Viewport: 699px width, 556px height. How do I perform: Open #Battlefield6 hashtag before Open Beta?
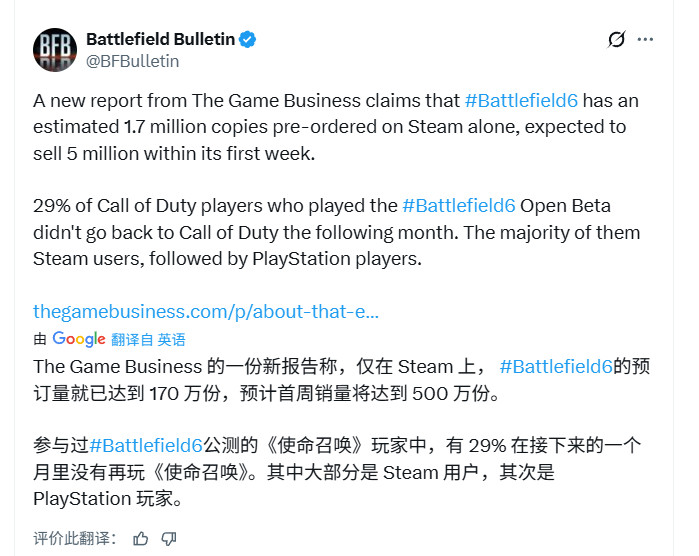pyautogui.click(x=459, y=206)
